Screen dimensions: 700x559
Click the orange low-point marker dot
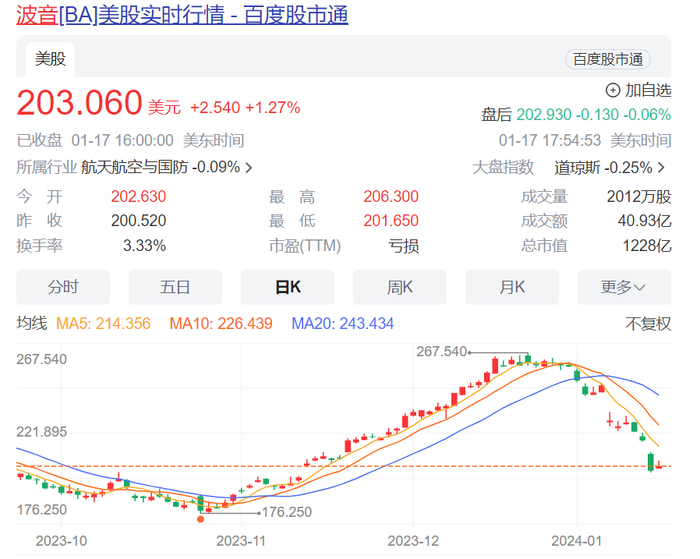click(x=200, y=519)
